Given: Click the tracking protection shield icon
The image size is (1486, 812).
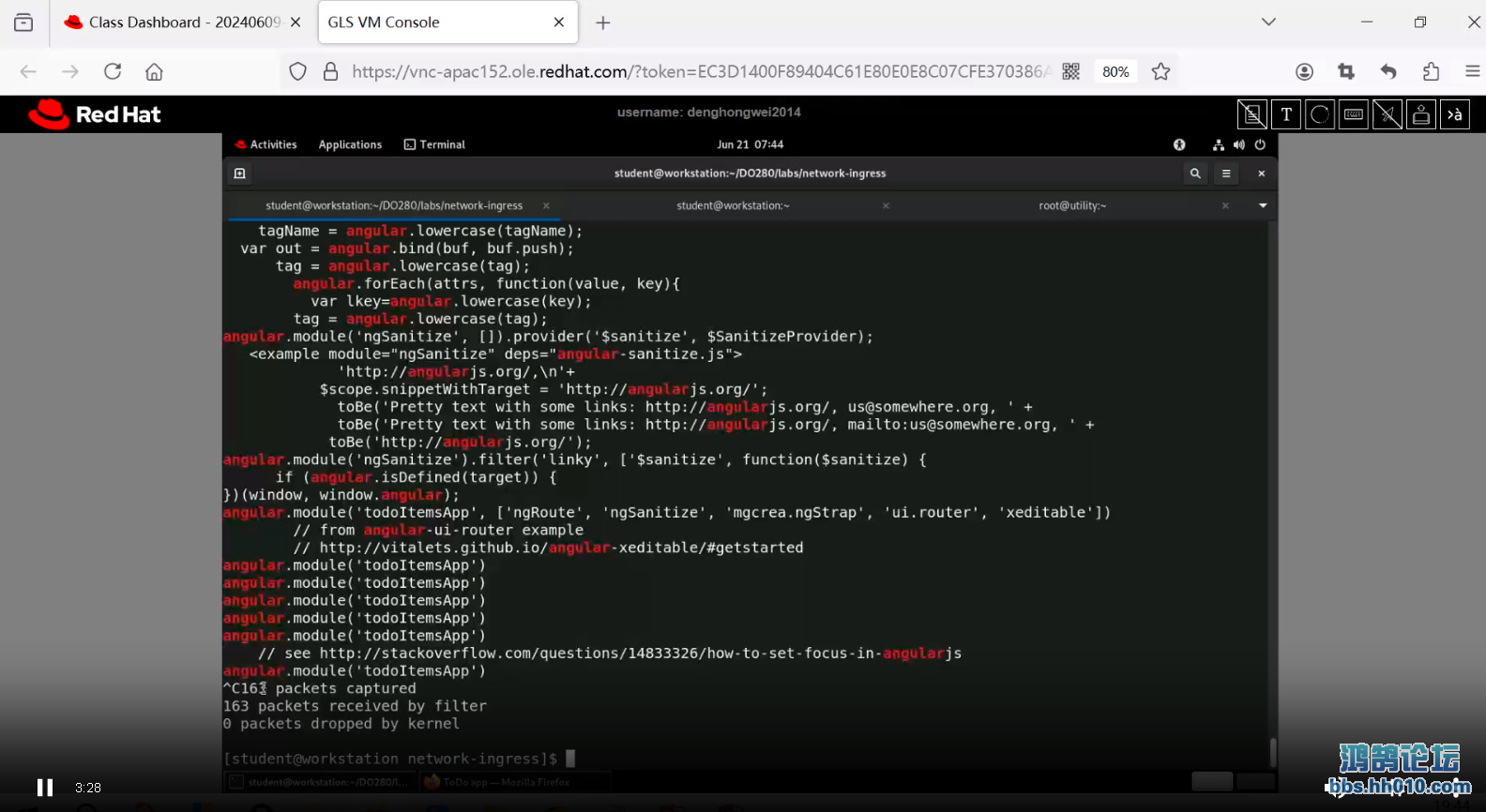Looking at the screenshot, I should click(298, 71).
